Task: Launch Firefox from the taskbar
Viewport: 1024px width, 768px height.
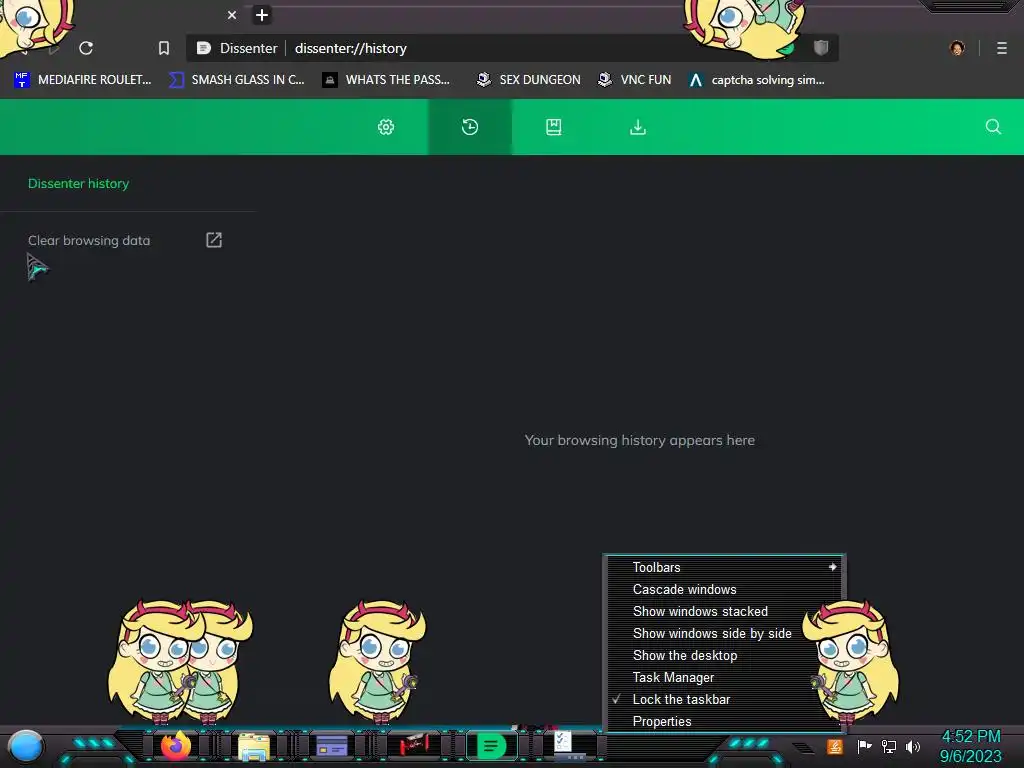Action: 176,746
